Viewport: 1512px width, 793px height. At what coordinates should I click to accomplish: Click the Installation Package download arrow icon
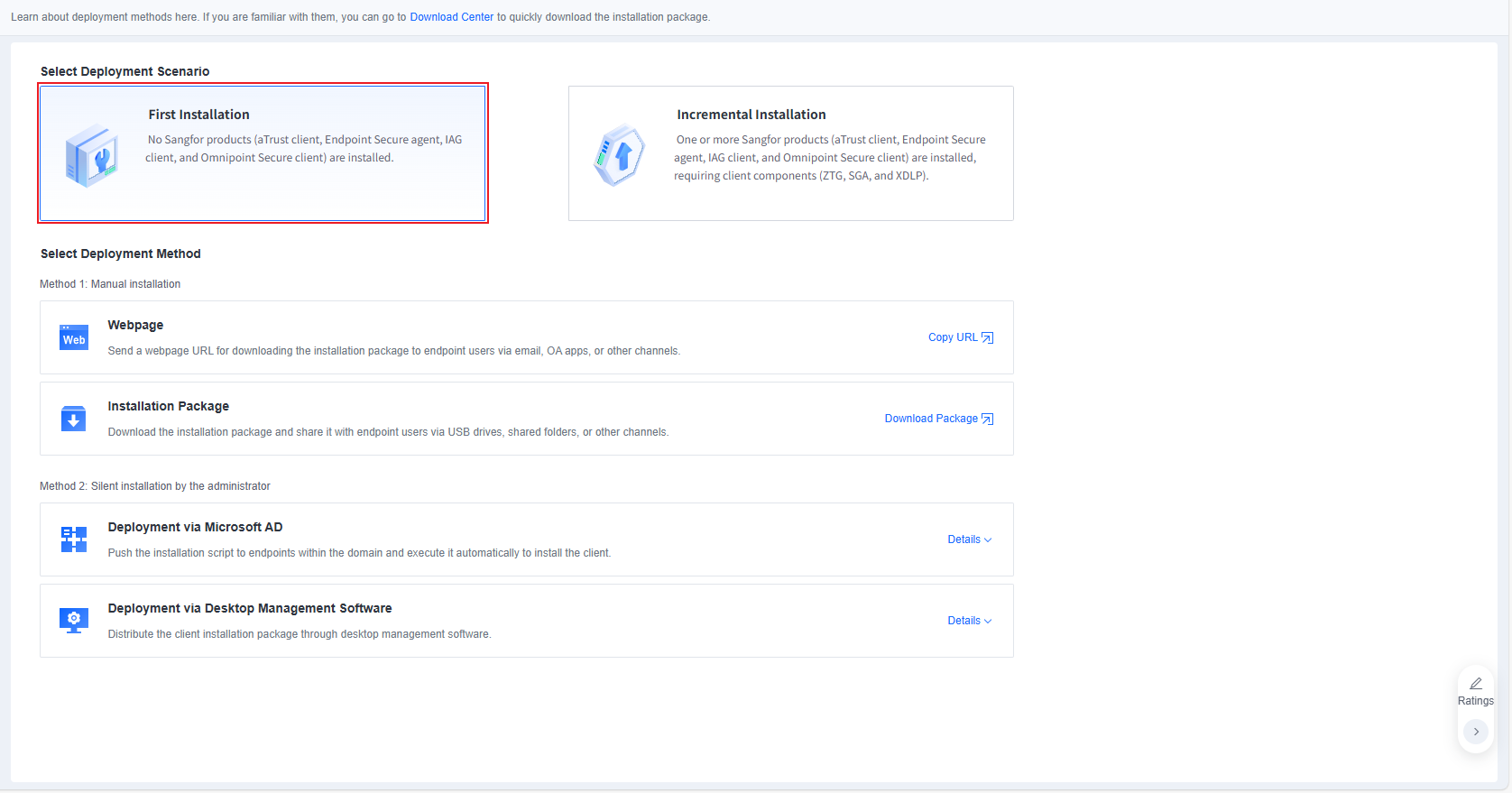[x=74, y=419]
